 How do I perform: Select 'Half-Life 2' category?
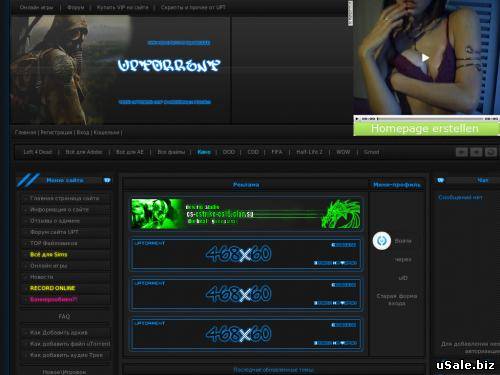pos(309,152)
